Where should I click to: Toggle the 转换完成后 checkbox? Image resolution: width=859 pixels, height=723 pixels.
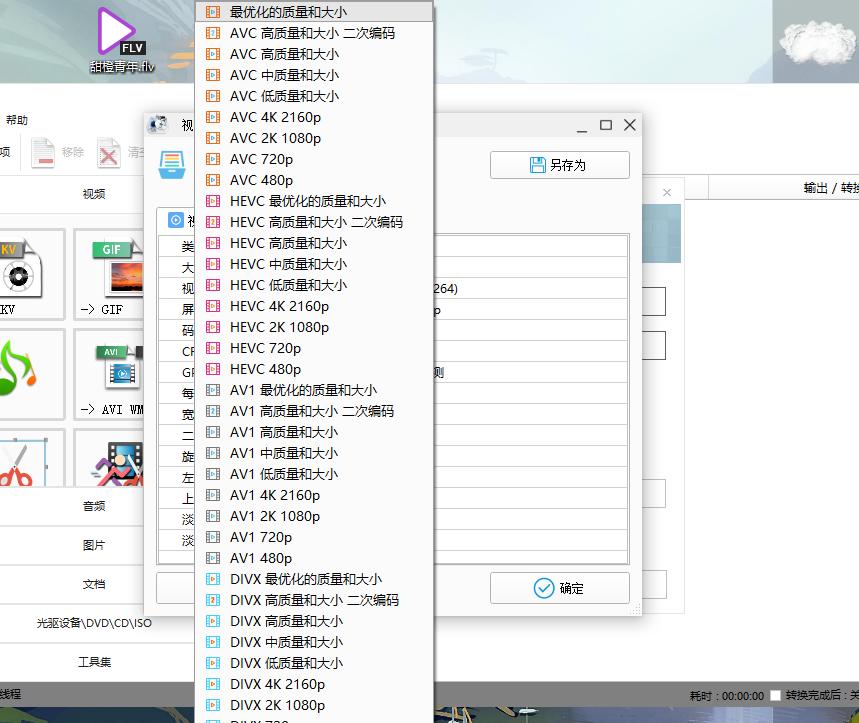[775, 695]
